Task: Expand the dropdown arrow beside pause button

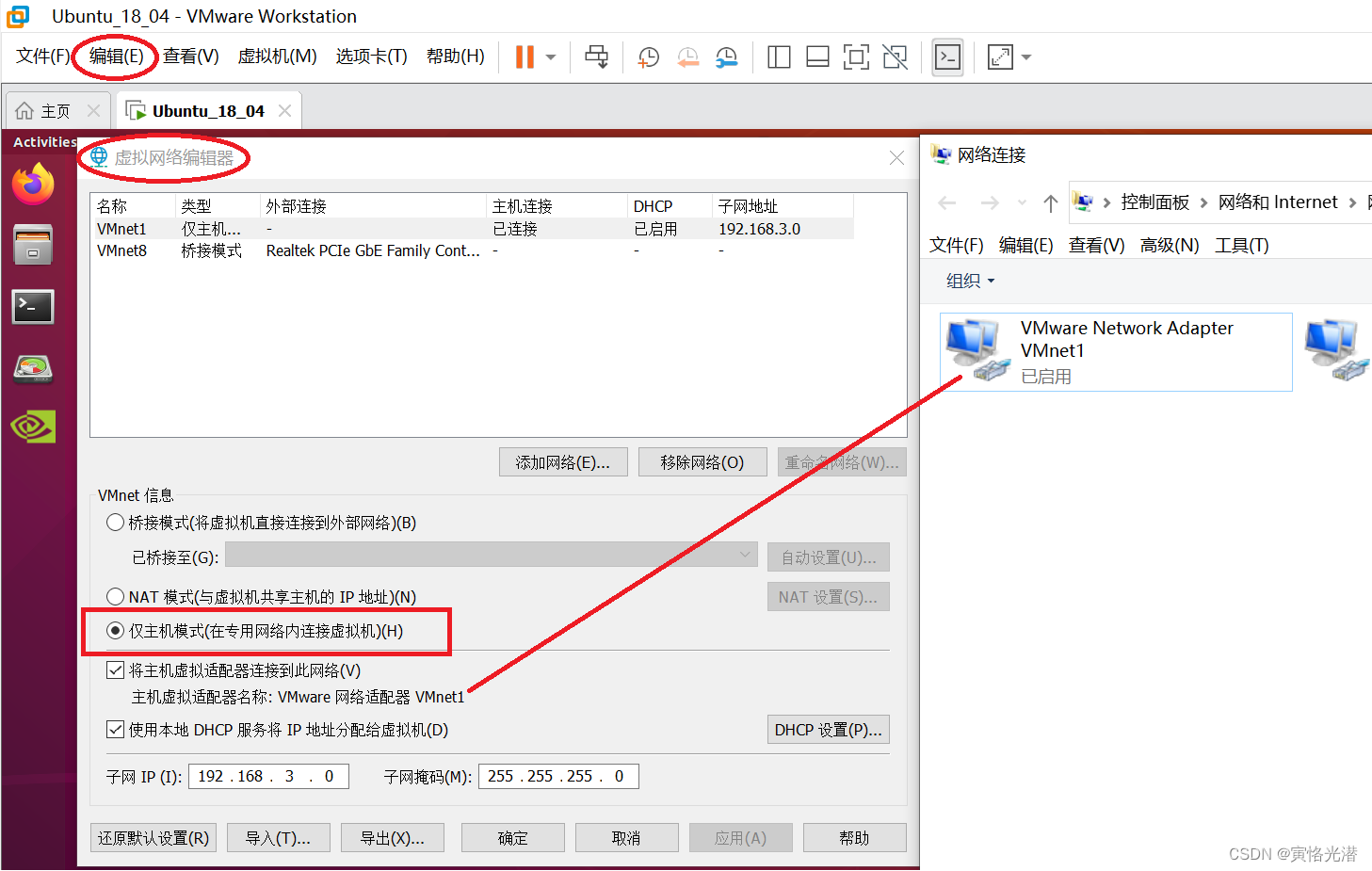Action: tap(551, 57)
